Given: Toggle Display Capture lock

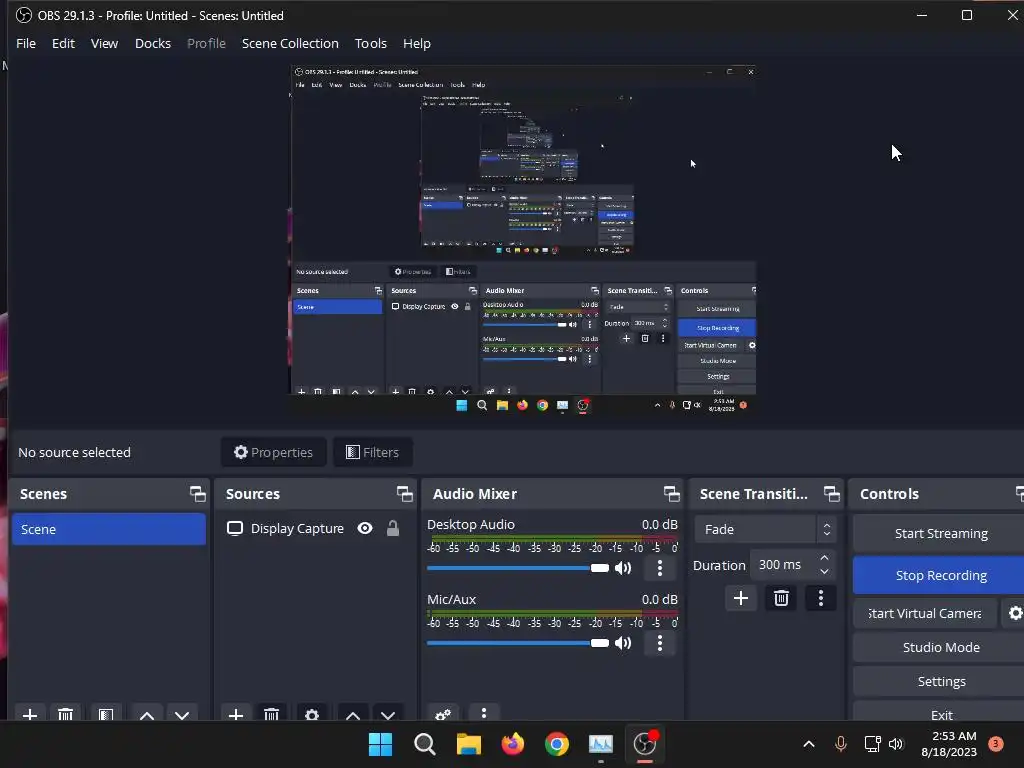Looking at the screenshot, I should (392, 528).
